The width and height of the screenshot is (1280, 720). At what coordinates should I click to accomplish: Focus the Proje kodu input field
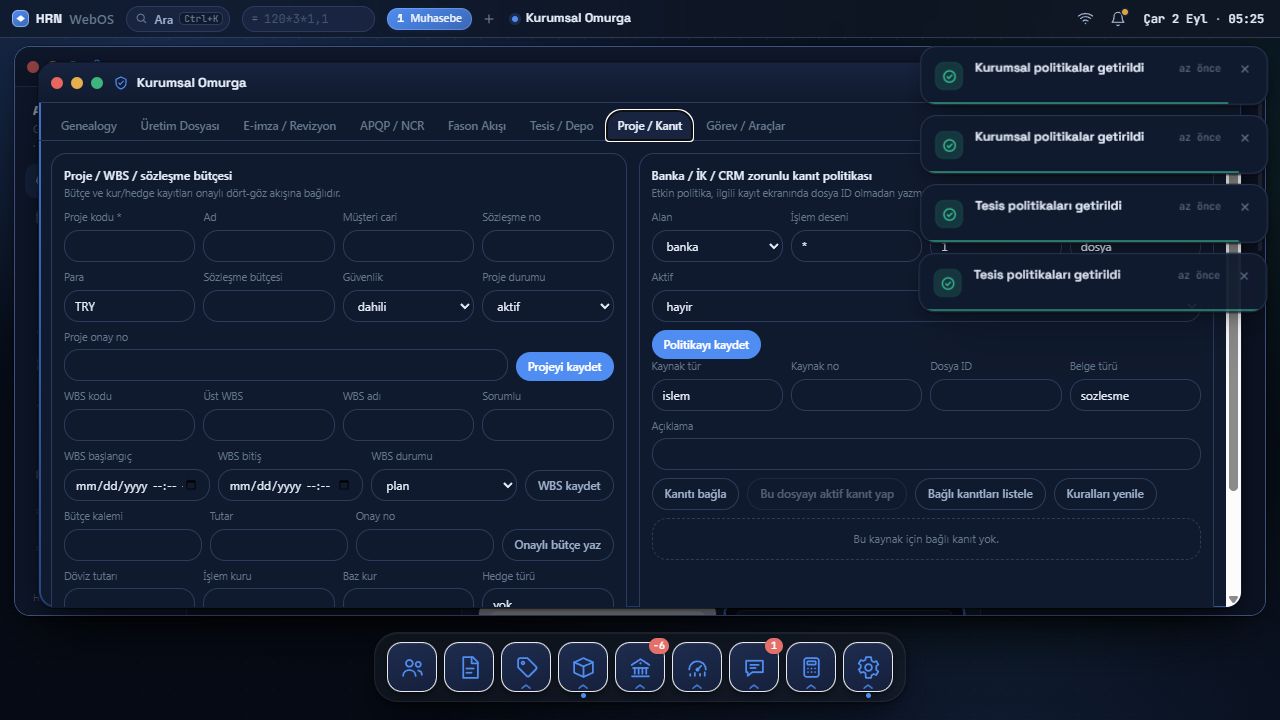129,246
